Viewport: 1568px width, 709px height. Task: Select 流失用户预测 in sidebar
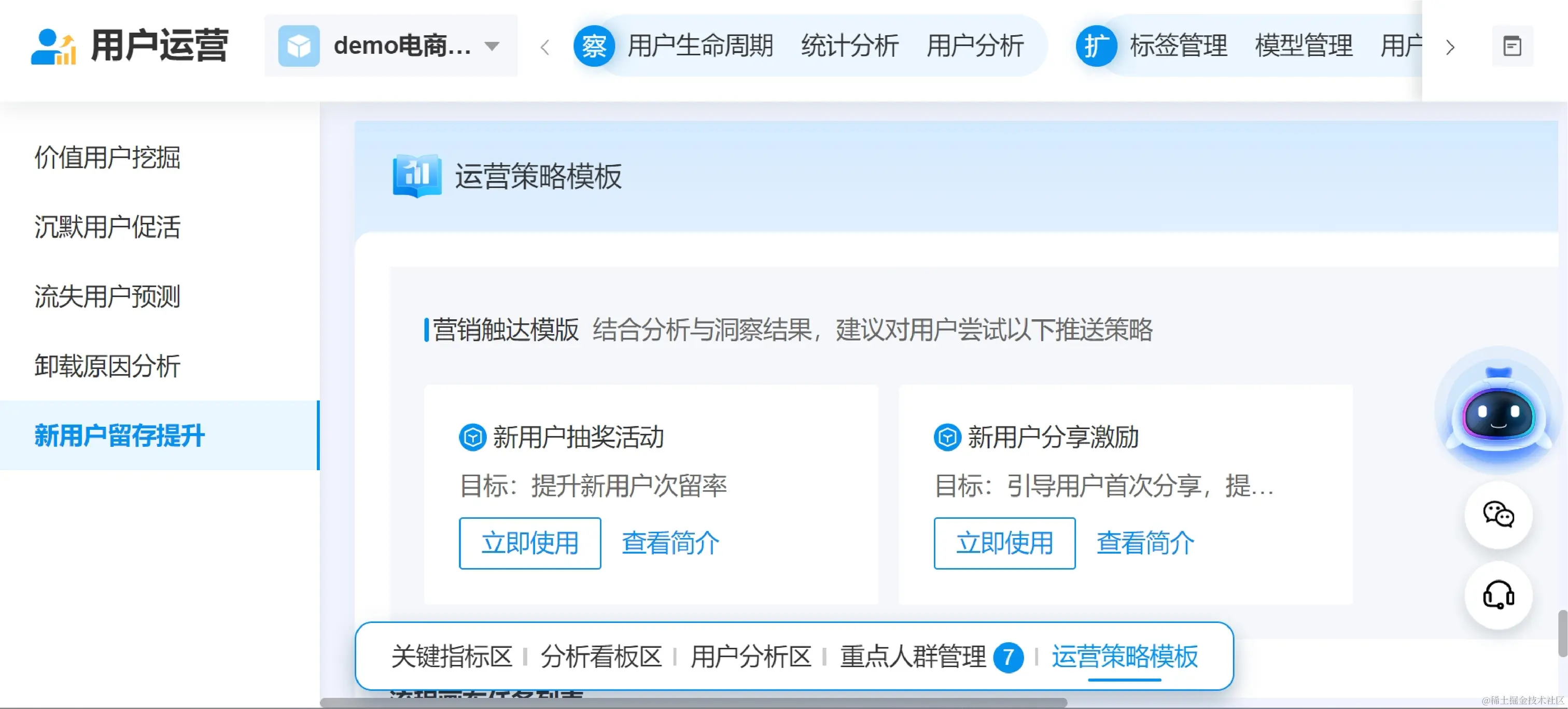[x=160, y=296]
